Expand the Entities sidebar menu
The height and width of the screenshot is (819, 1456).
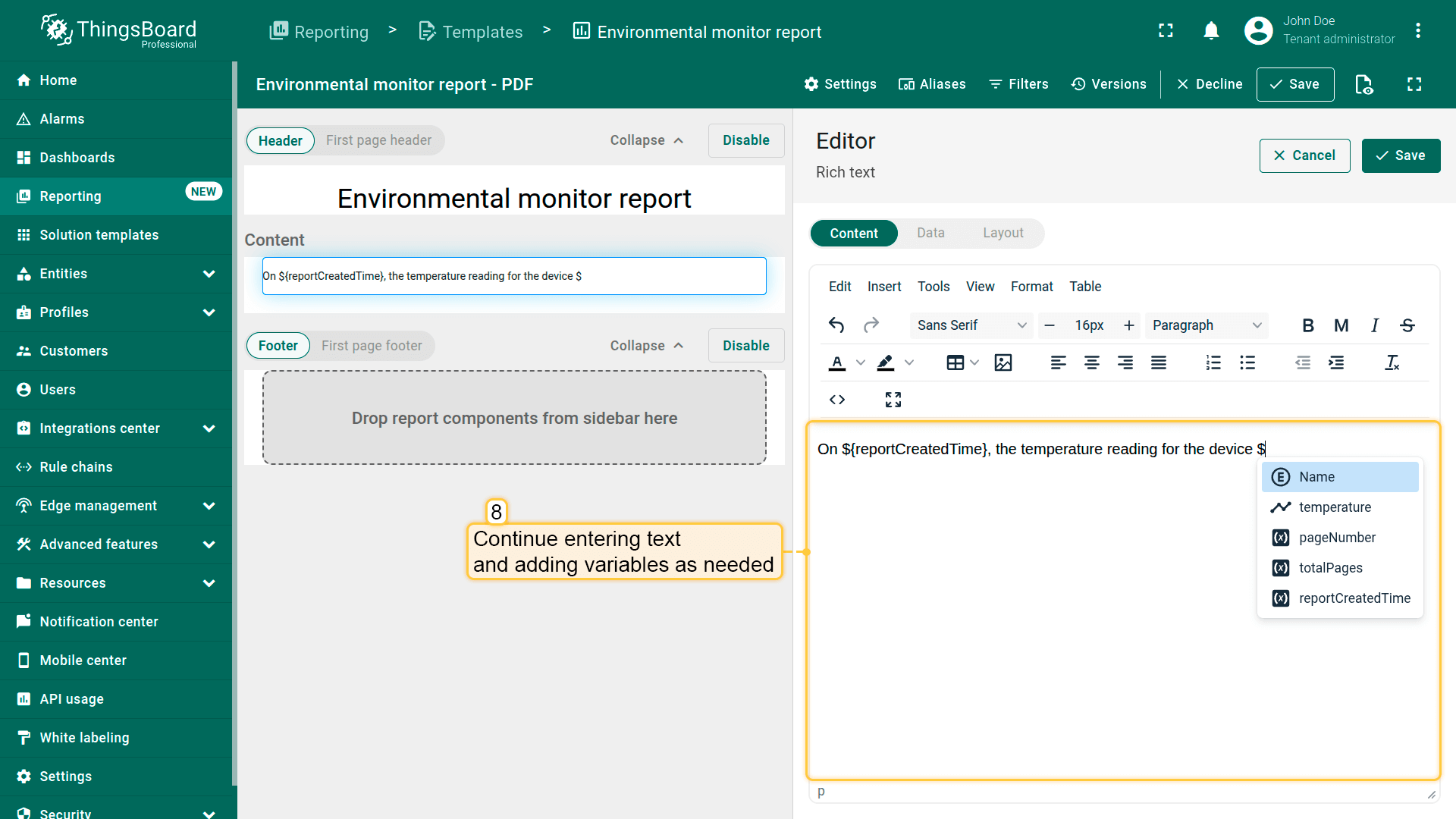pyautogui.click(x=209, y=274)
